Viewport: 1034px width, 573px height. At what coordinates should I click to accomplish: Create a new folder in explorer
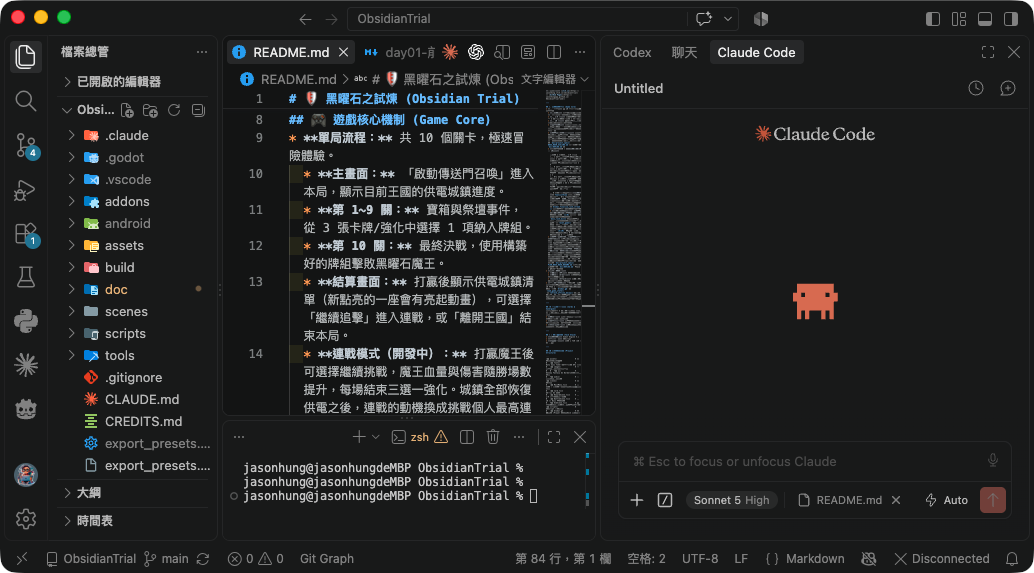point(150,110)
